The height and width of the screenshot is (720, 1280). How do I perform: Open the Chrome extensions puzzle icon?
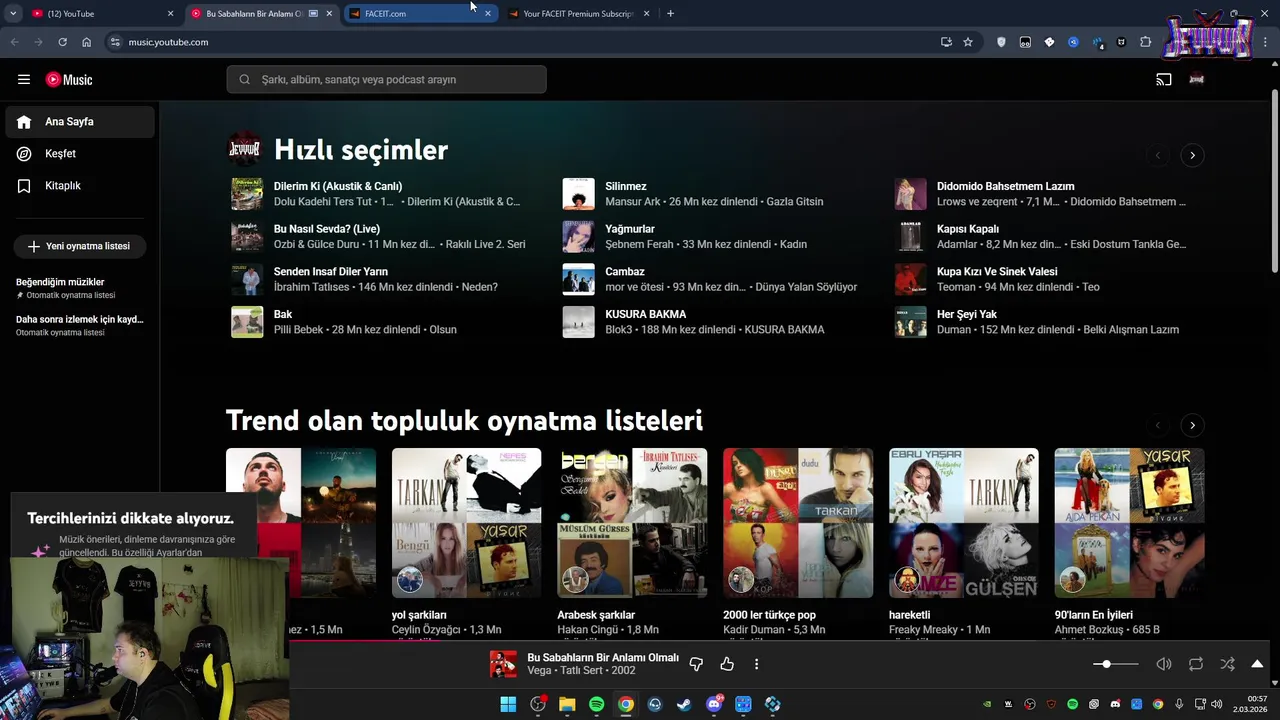pyautogui.click(x=1146, y=42)
